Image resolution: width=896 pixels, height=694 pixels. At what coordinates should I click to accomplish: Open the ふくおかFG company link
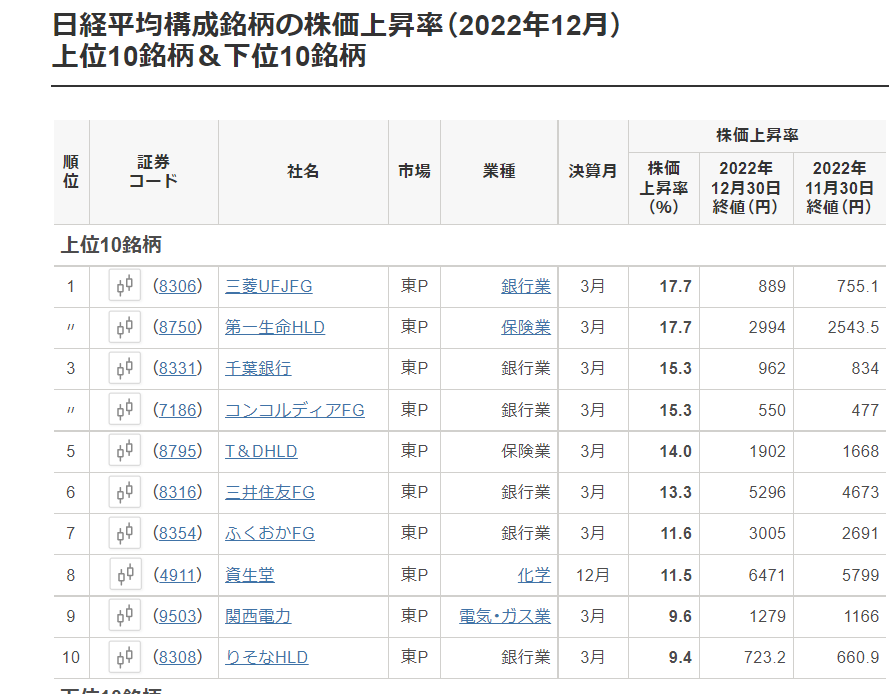270,533
